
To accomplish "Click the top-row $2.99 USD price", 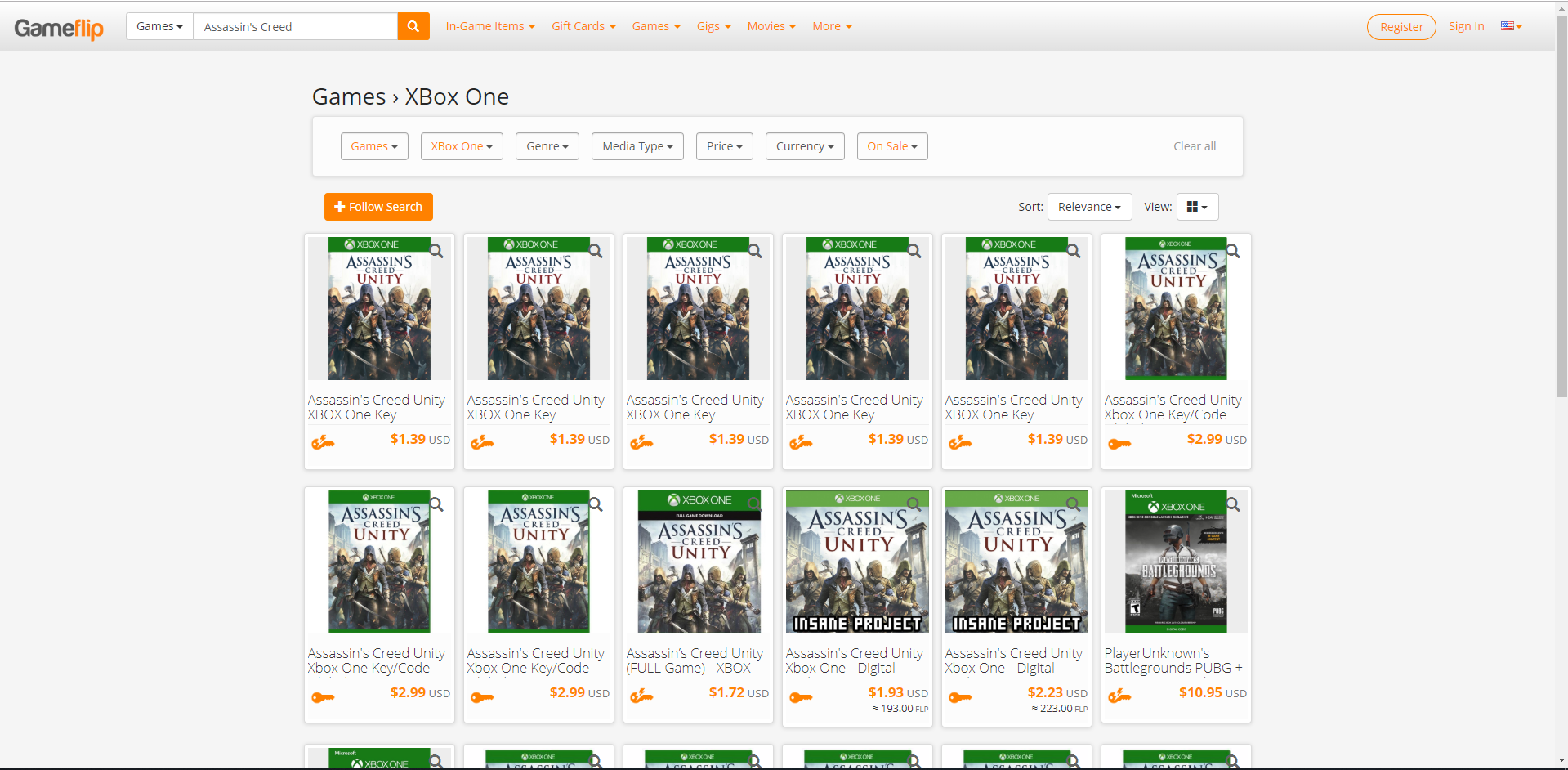I will coord(1217,439).
